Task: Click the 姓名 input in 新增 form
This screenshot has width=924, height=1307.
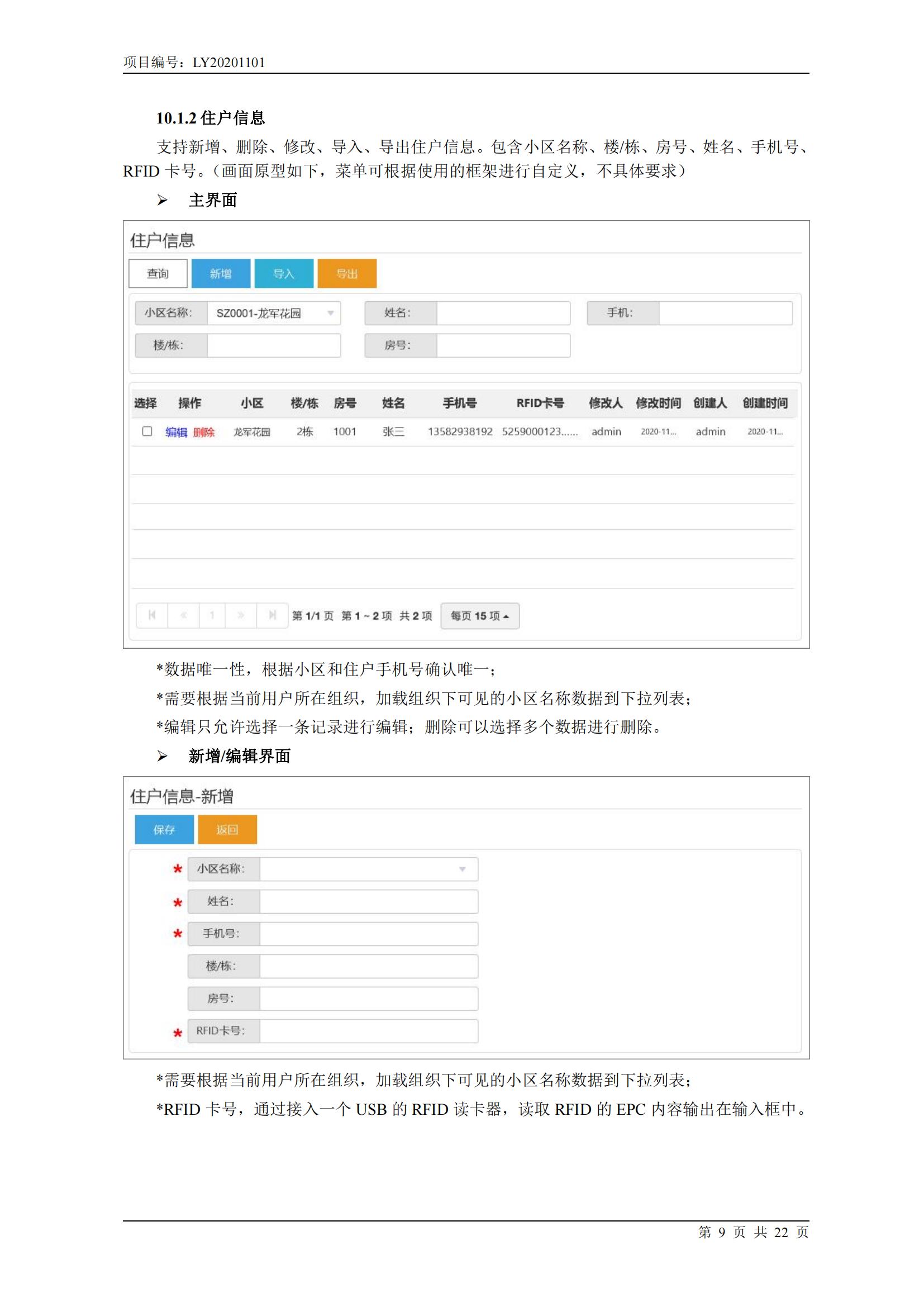Action: click(369, 902)
